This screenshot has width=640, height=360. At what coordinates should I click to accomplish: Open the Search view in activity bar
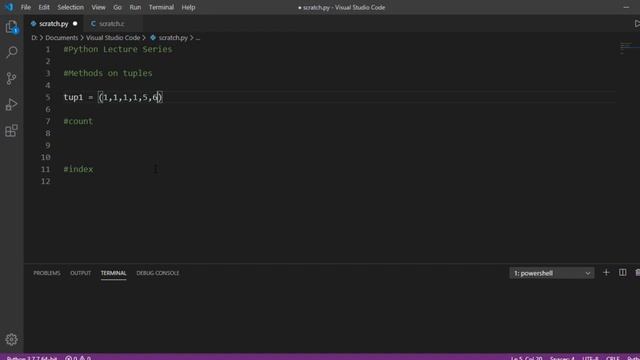coord(11,52)
